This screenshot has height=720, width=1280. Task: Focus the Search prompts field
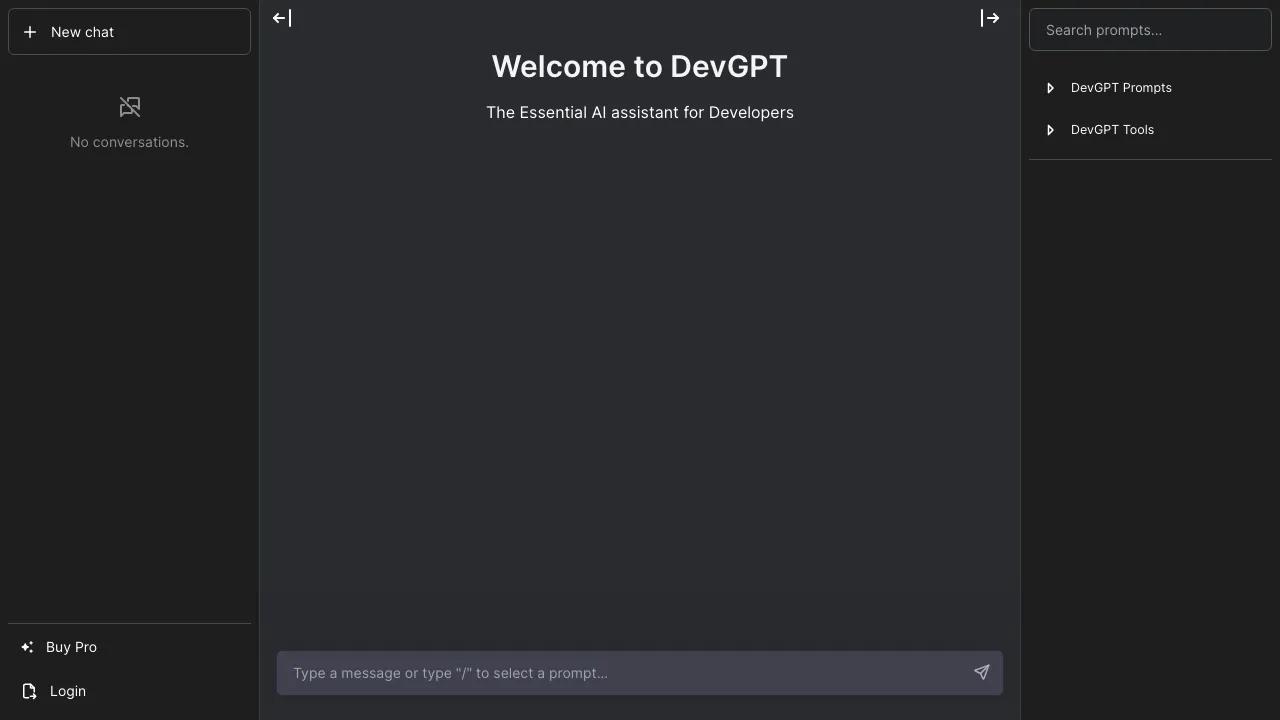(x=1150, y=30)
